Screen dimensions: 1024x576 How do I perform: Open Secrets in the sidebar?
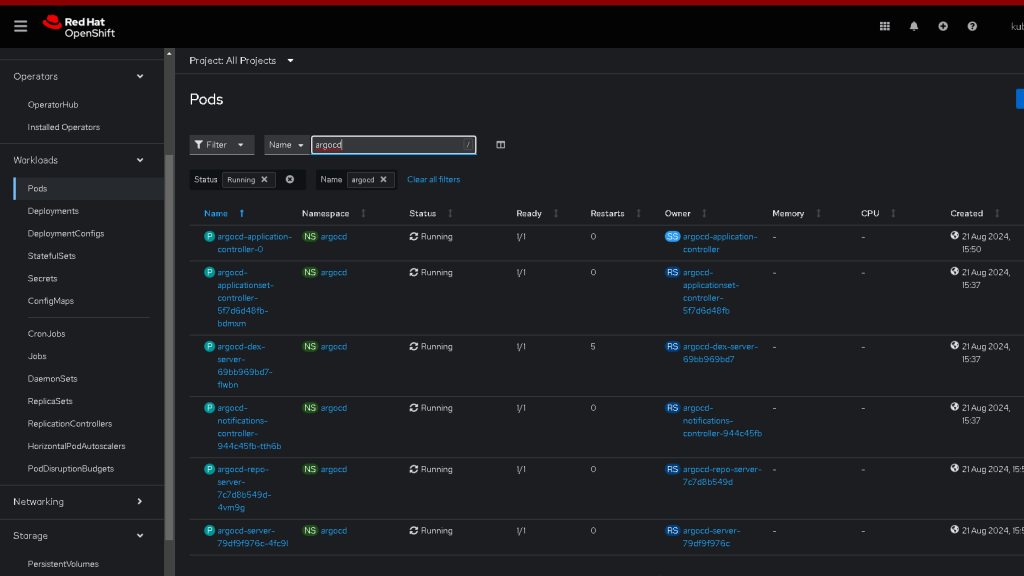click(42, 278)
